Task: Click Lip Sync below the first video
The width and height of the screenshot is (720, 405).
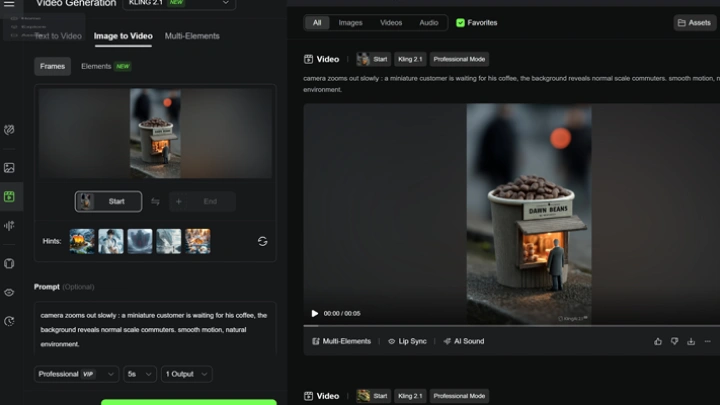Action: tap(407, 341)
